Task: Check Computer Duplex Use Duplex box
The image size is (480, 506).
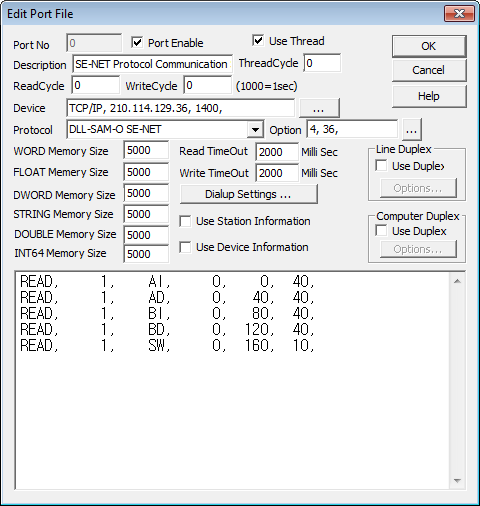Action: point(381,231)
